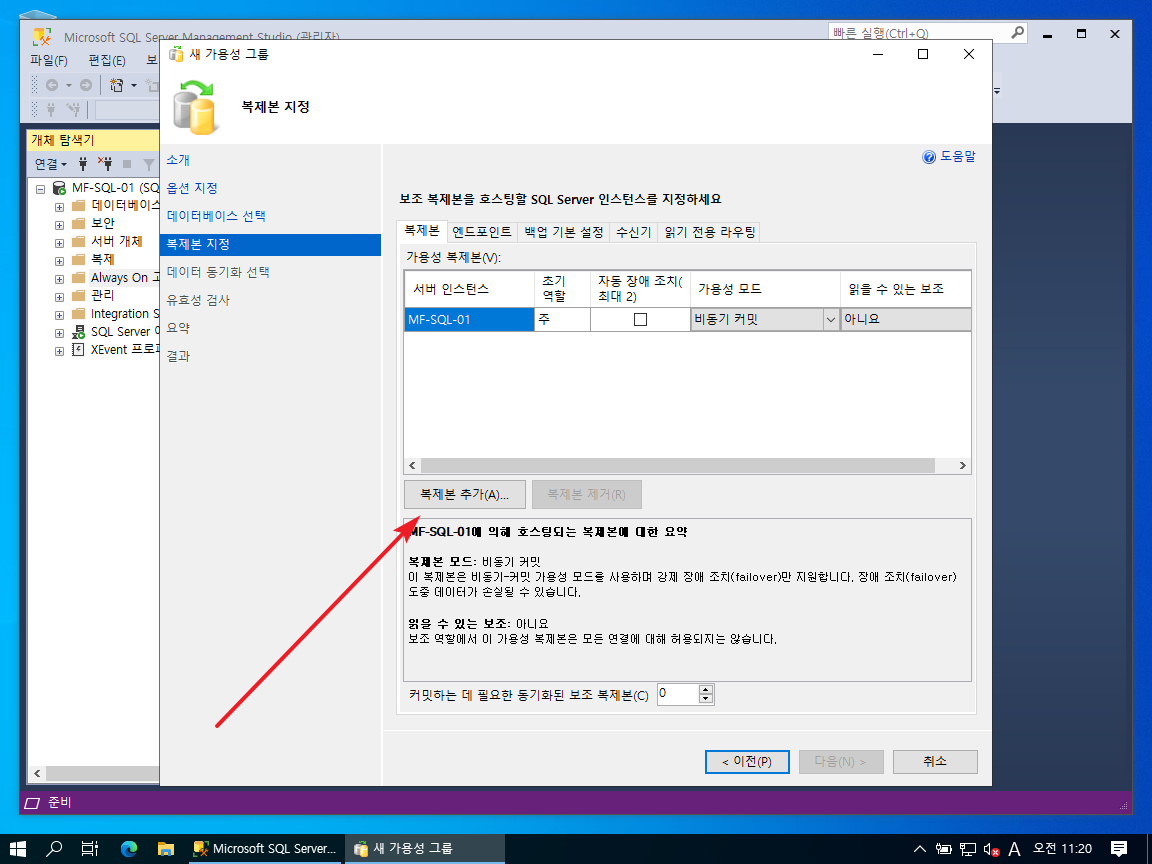The image size is (1152, 864).
Task: Click the volume muted tray icon
Action: pyautogui.click(x=991, y=849)
